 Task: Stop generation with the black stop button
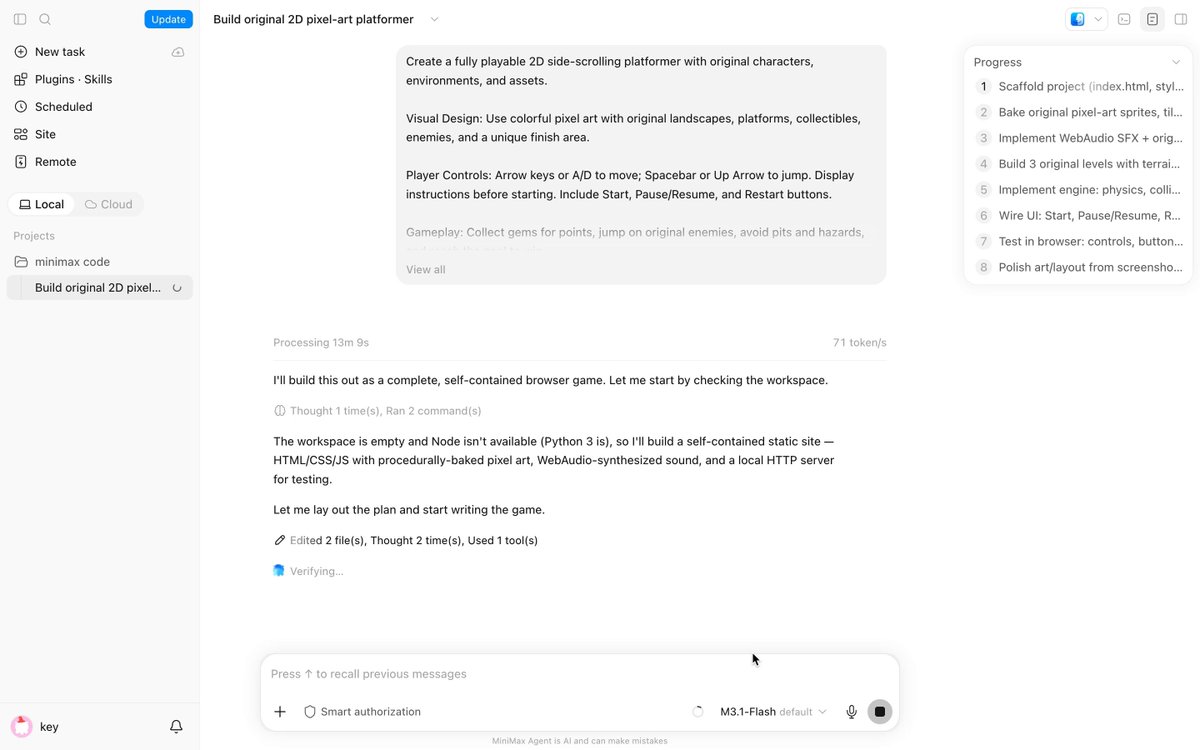point(880,712)
